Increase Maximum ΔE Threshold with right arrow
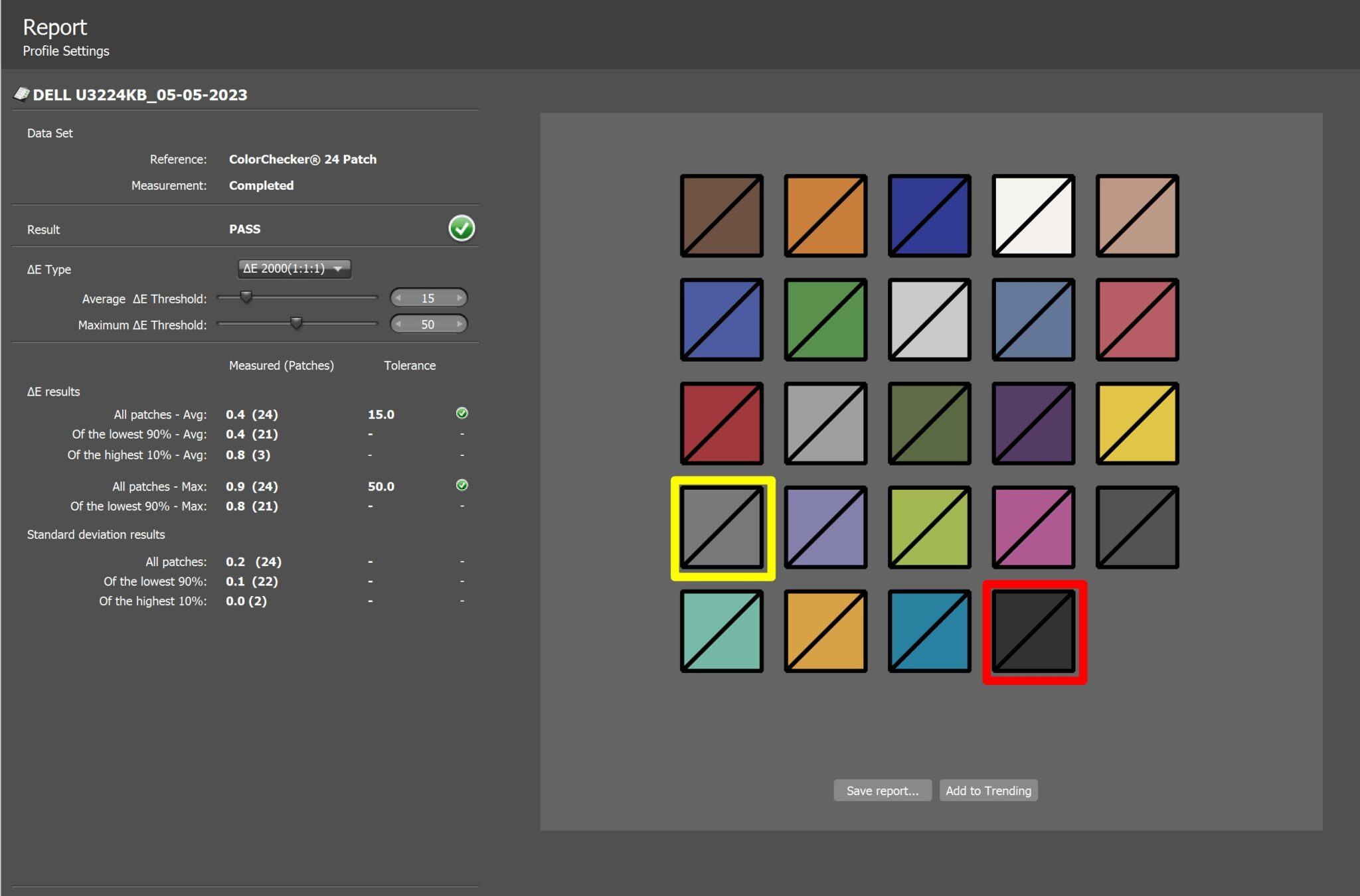The width and height of the screenshot is (1360, 896). [x=460, y=325]
